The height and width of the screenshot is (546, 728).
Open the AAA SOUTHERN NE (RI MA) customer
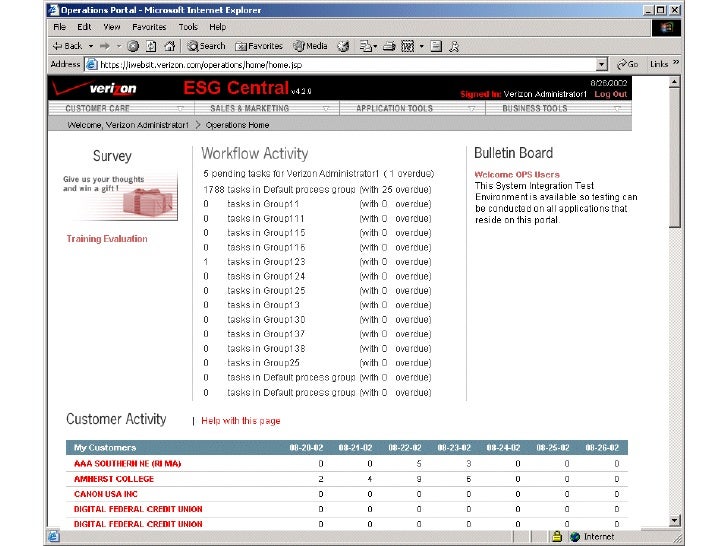pos(128,463)
